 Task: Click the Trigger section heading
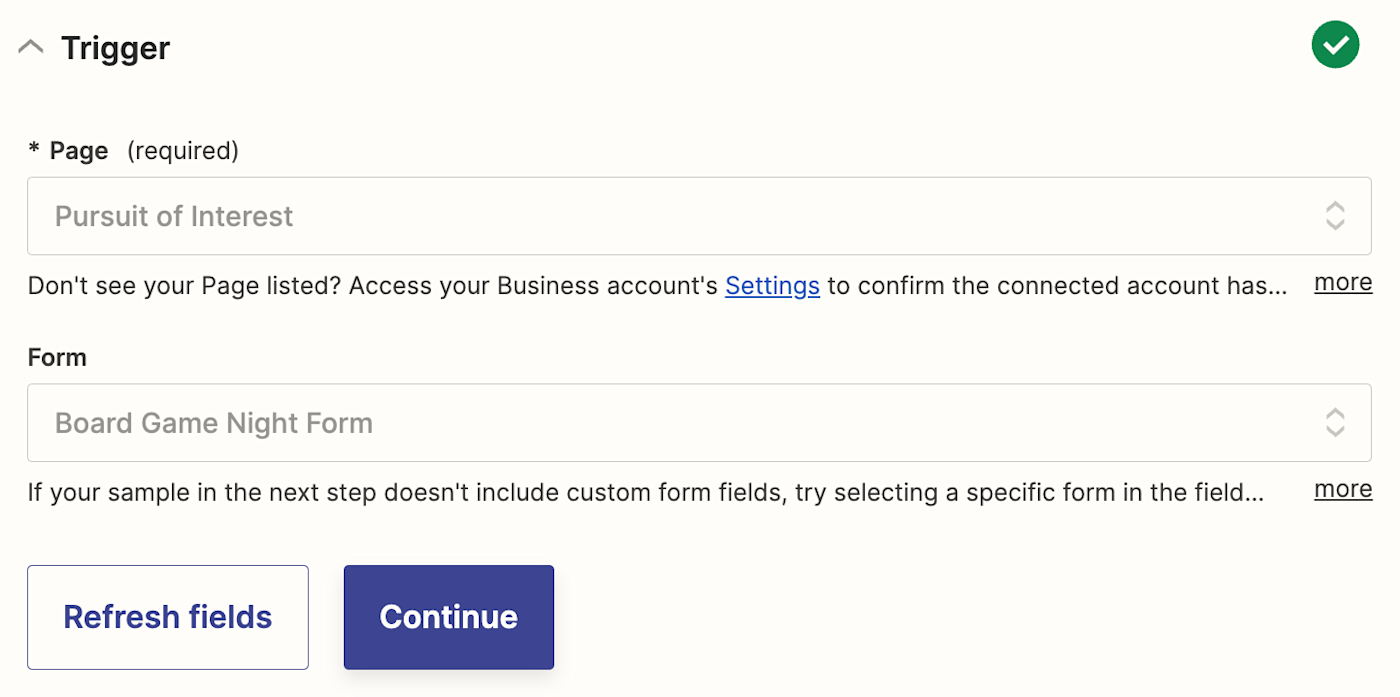point(116,48)
